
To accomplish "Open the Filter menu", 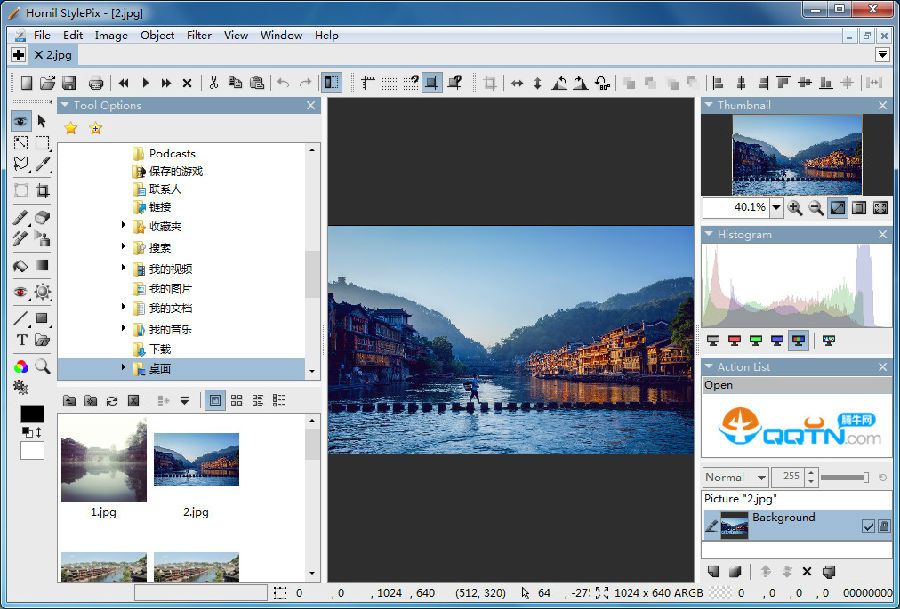I will pyautogui.click(x=199, y=35).
